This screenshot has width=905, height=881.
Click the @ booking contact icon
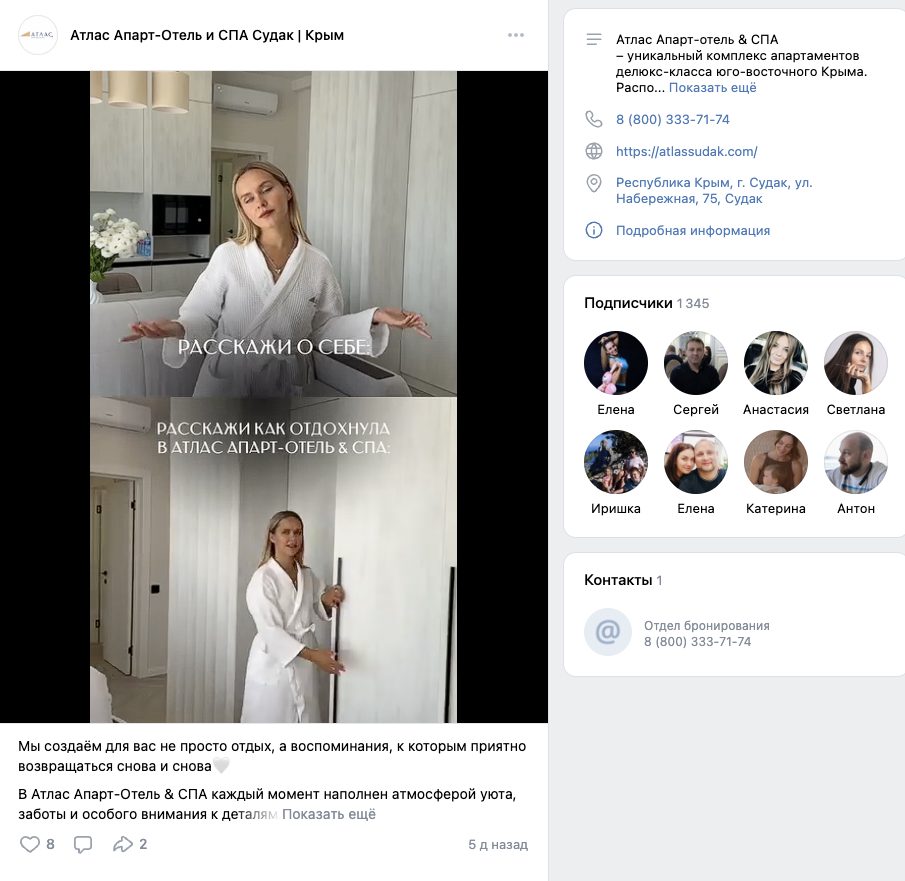[608, 632]
